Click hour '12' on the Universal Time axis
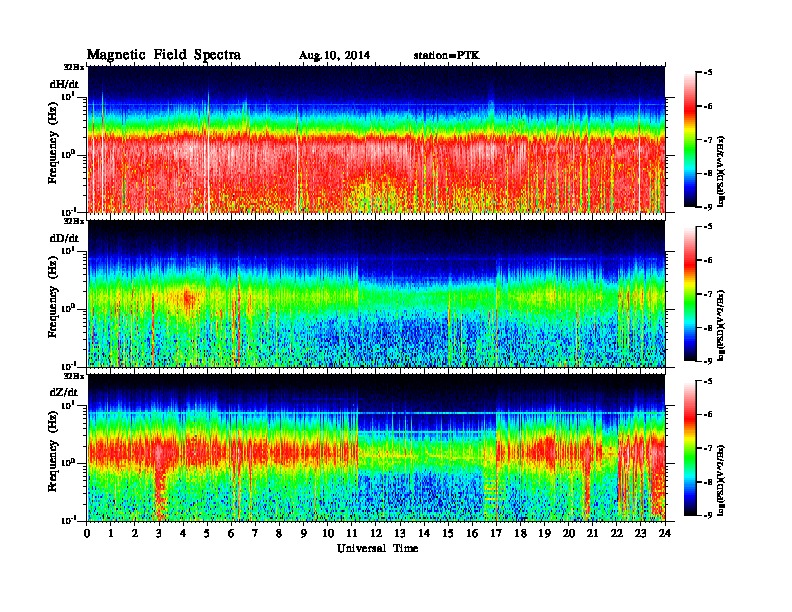 point(376,533)
